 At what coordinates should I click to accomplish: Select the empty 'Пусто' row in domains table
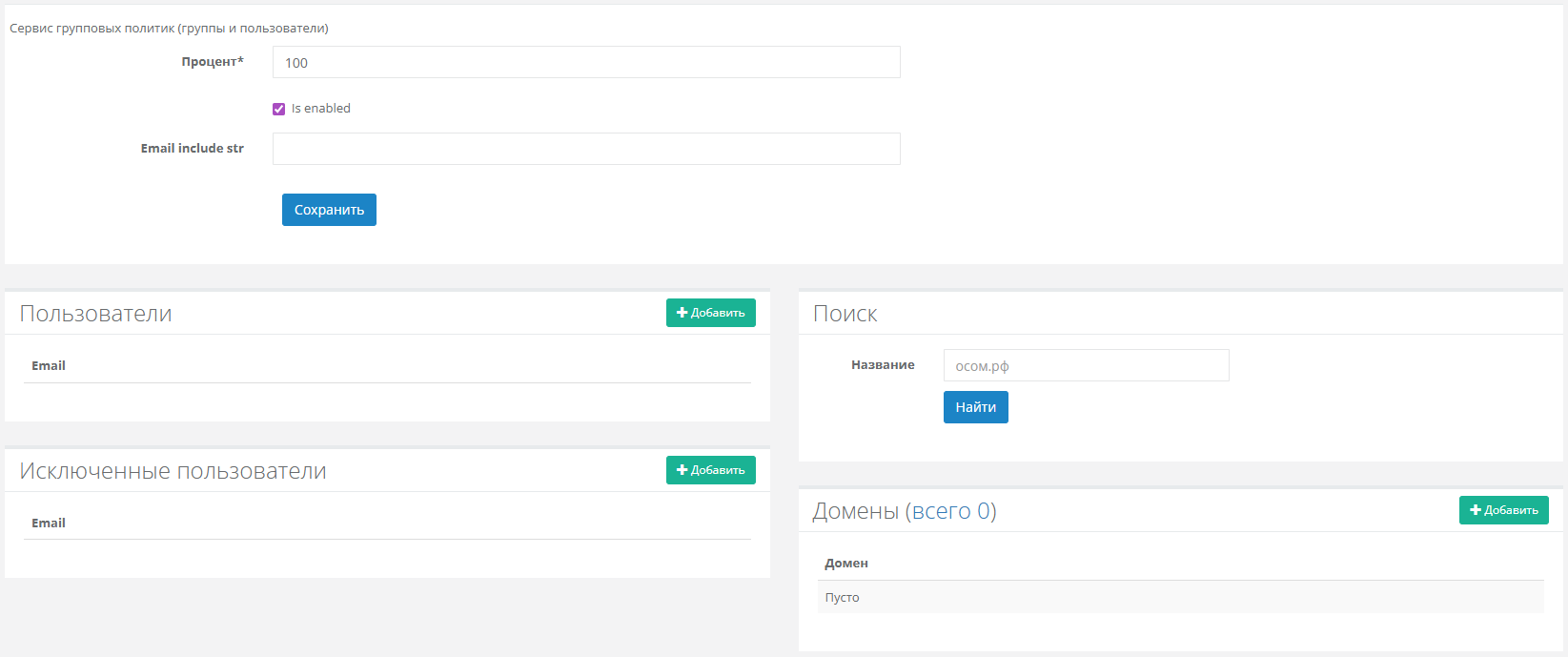1180,598
